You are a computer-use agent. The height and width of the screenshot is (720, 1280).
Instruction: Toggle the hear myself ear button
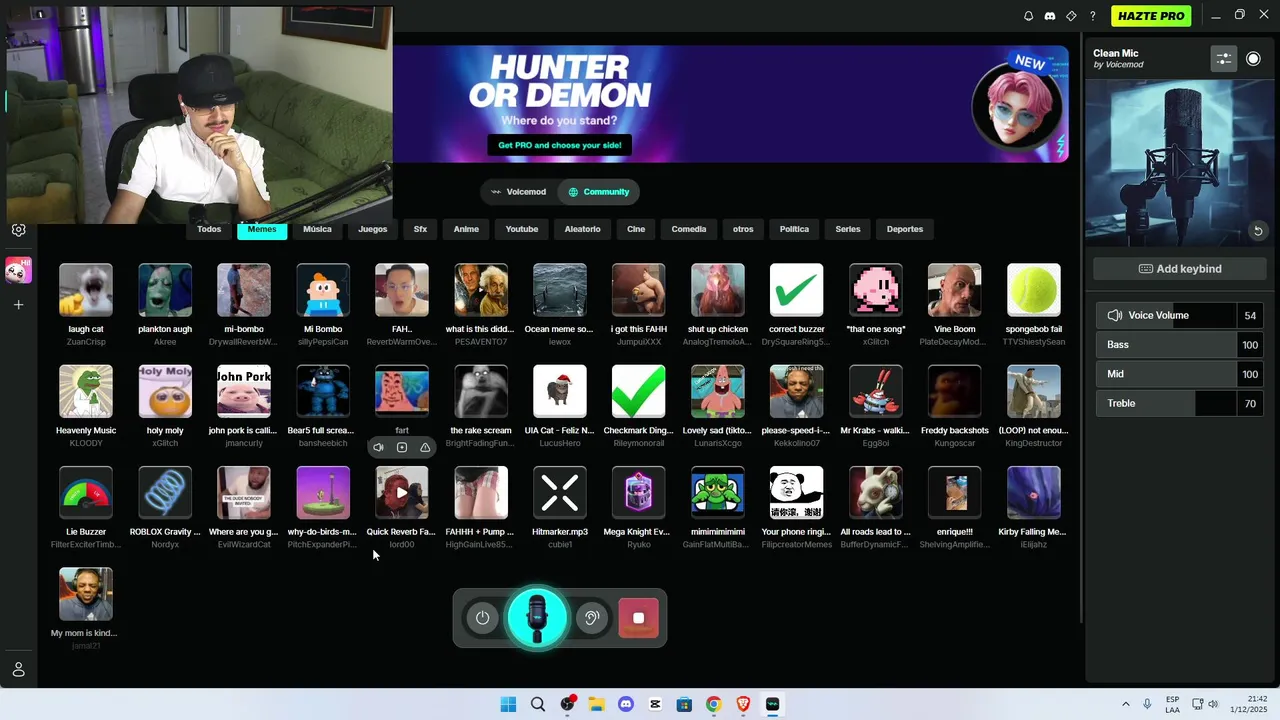click(591, 618)
